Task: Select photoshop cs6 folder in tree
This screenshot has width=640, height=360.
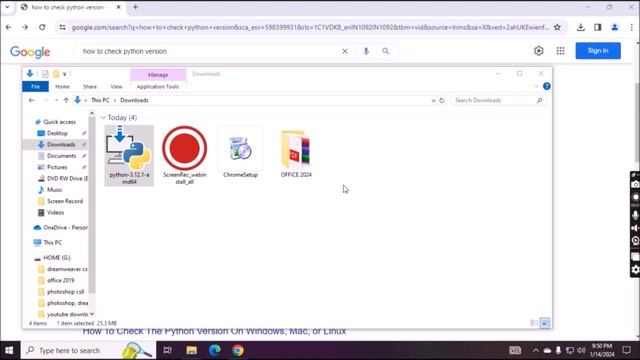Action: 65,292
